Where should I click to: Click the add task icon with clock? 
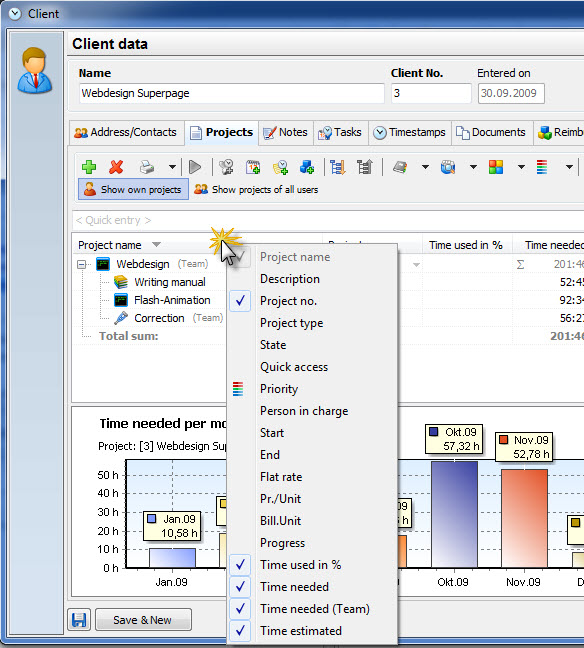click(x=226, y=167)
